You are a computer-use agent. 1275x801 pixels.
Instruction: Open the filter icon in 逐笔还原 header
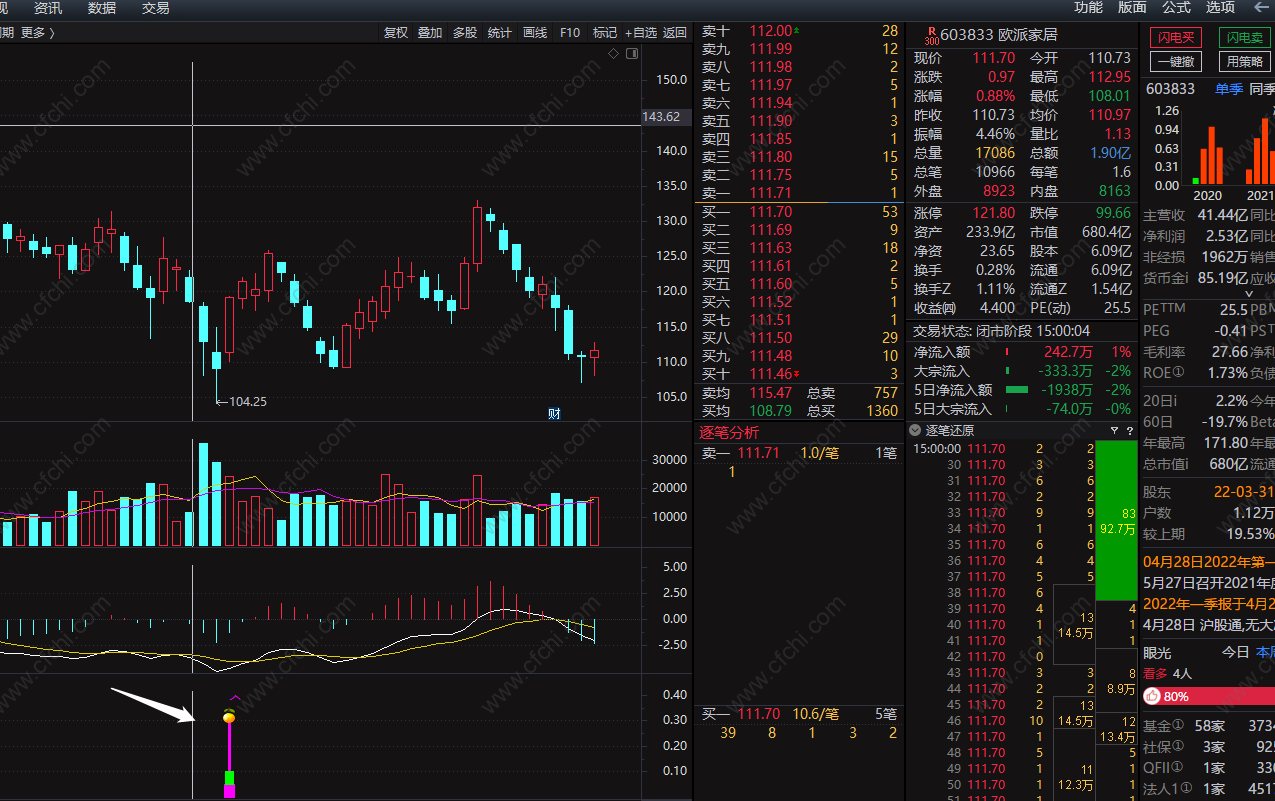[1114, 430]
